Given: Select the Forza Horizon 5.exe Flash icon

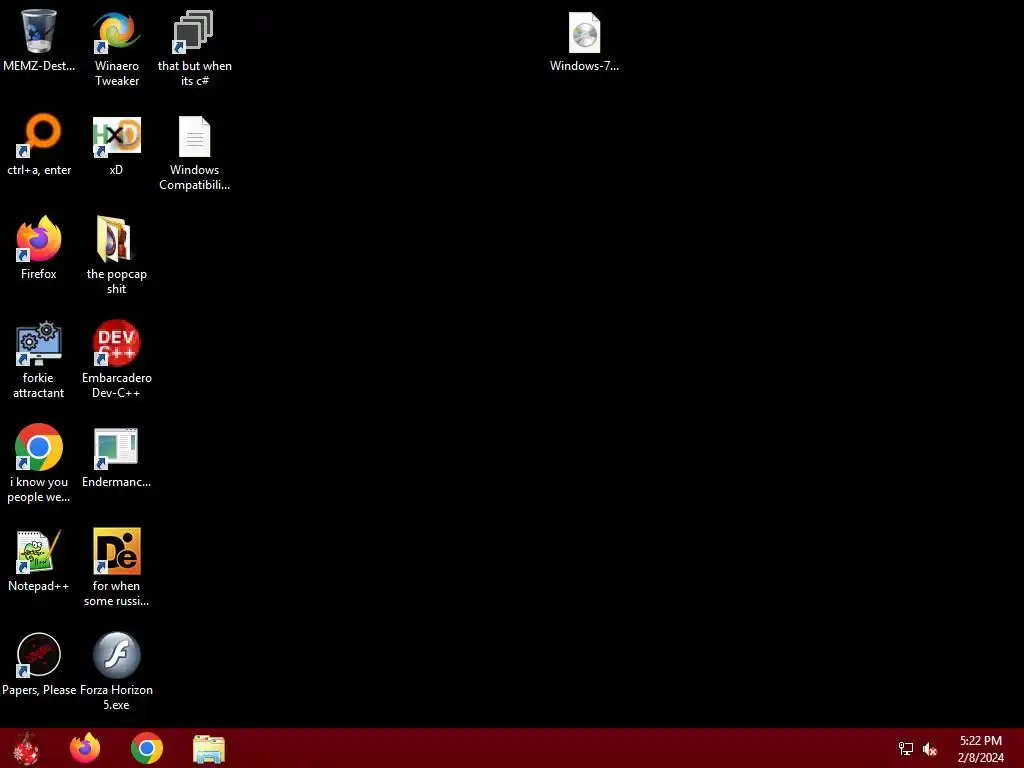Looking at the screenshot, I should click(117, 654).
